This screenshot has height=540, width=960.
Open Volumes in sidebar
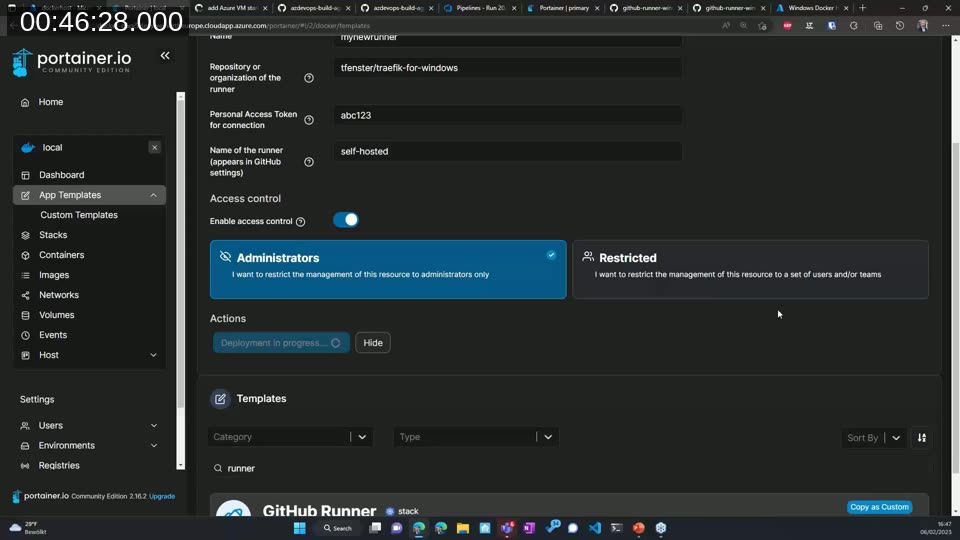56,315
